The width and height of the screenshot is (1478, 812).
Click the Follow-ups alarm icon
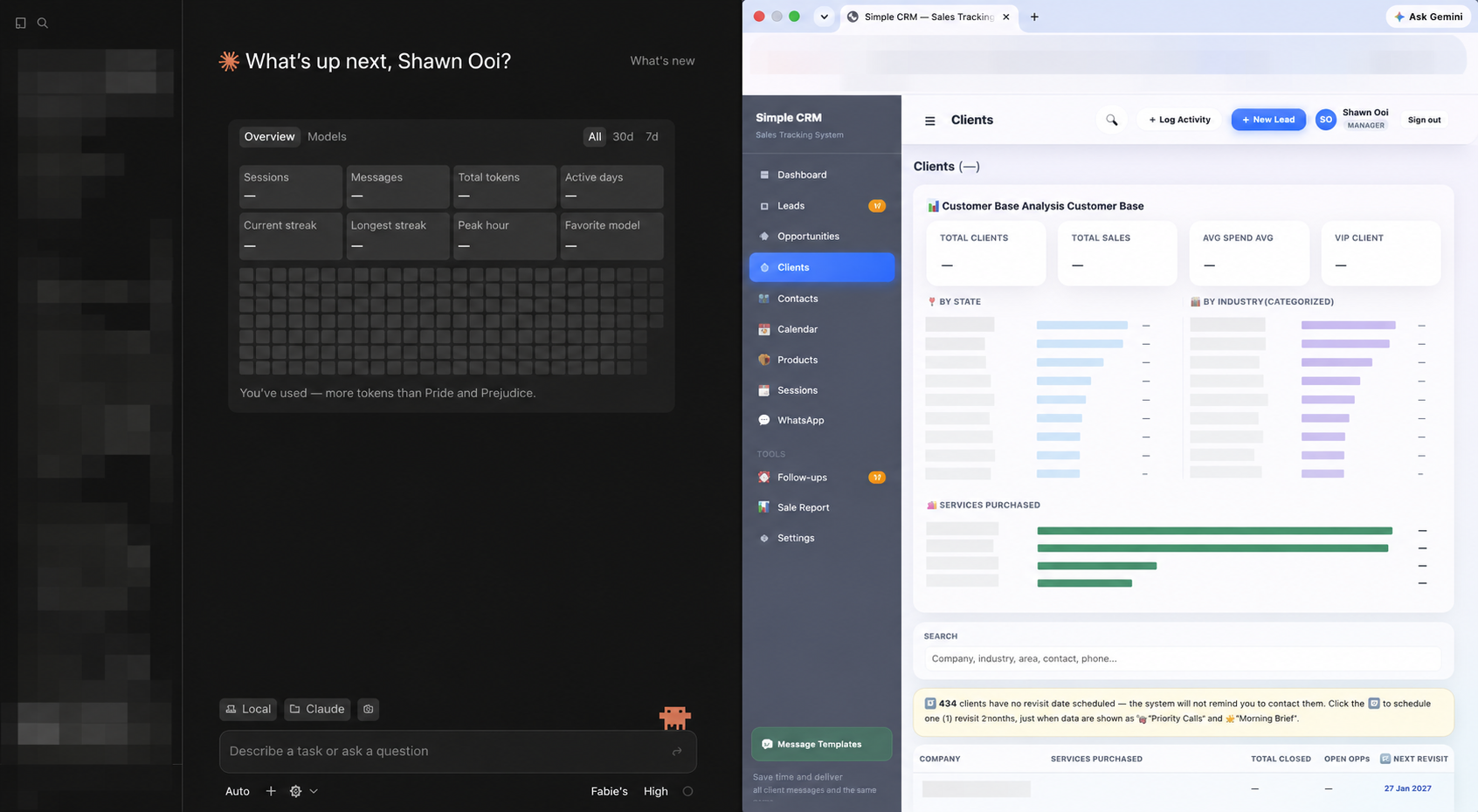[x=764, y=478]
